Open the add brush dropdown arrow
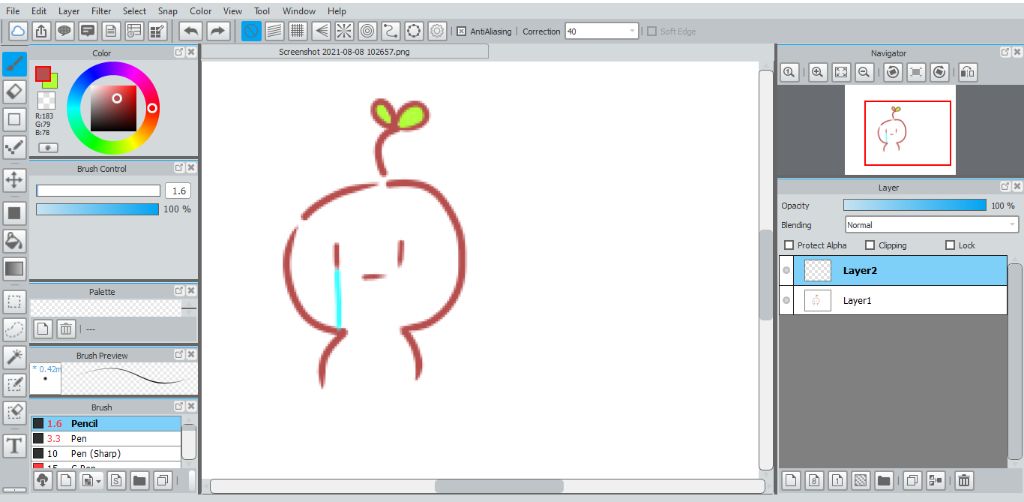 point(99,481)
